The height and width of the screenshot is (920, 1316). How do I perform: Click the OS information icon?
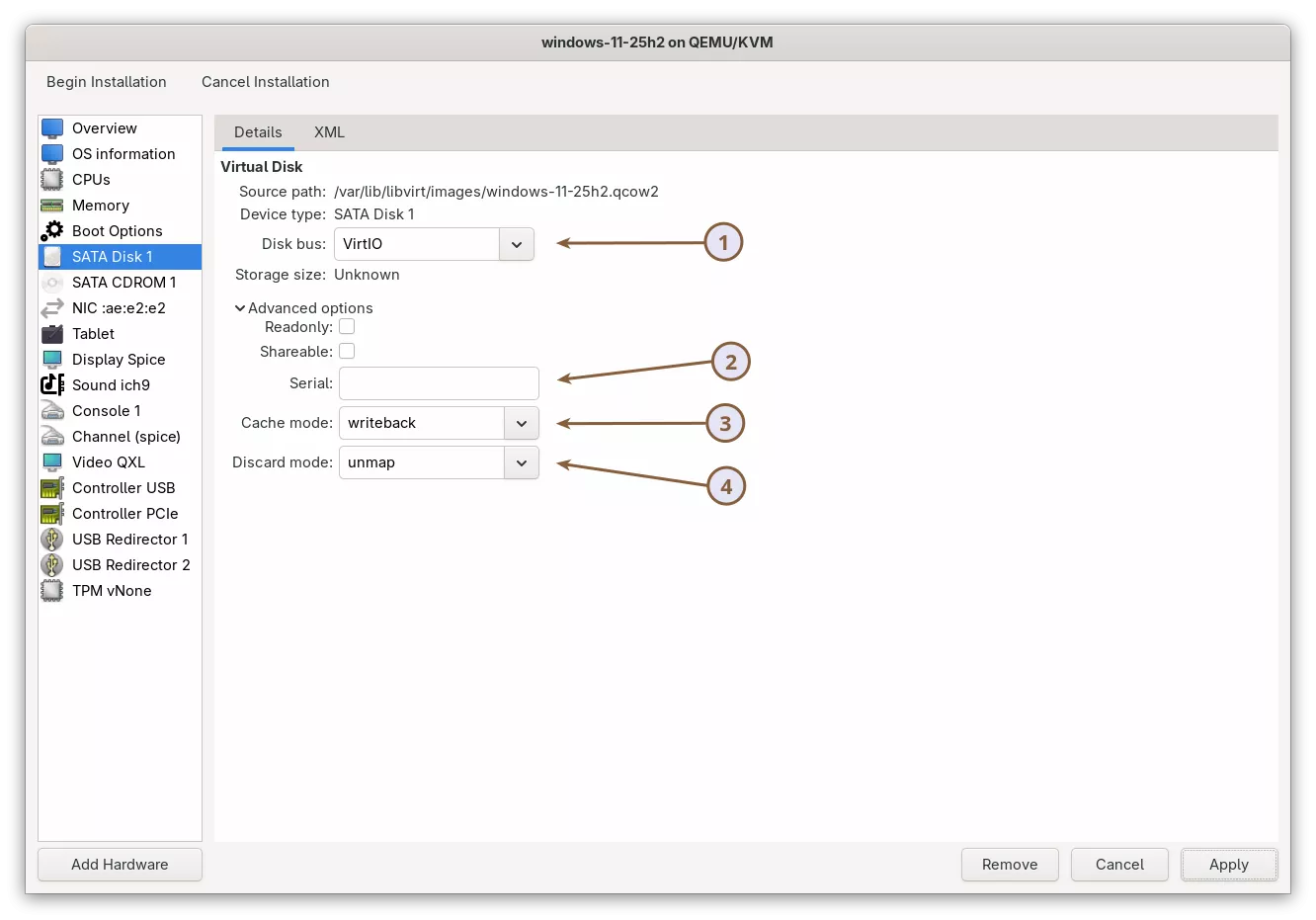pos(52,154)
